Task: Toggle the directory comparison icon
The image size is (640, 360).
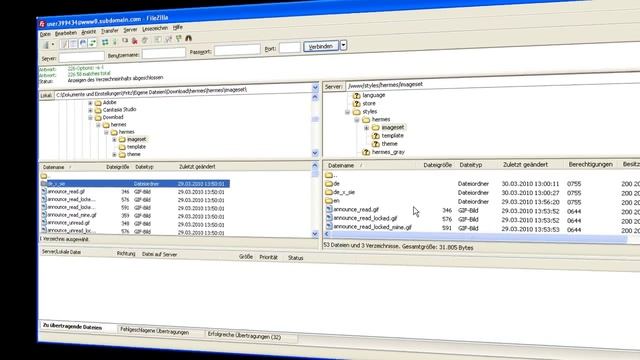Action: [168, 39]
